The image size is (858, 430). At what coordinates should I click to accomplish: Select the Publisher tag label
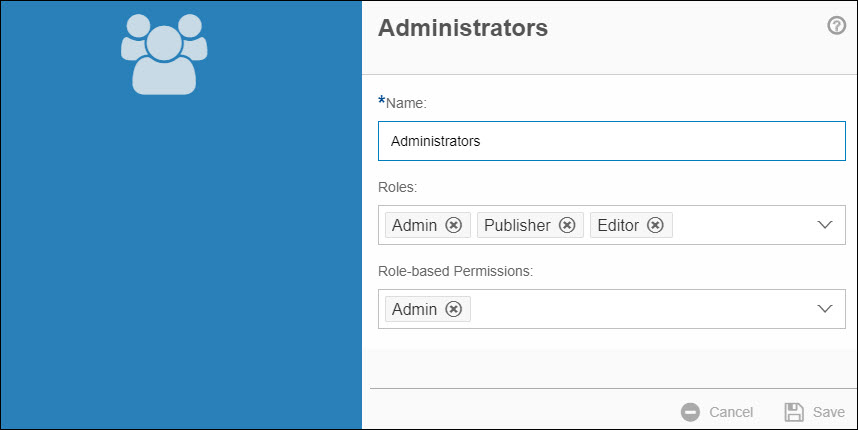pos(517,225)
